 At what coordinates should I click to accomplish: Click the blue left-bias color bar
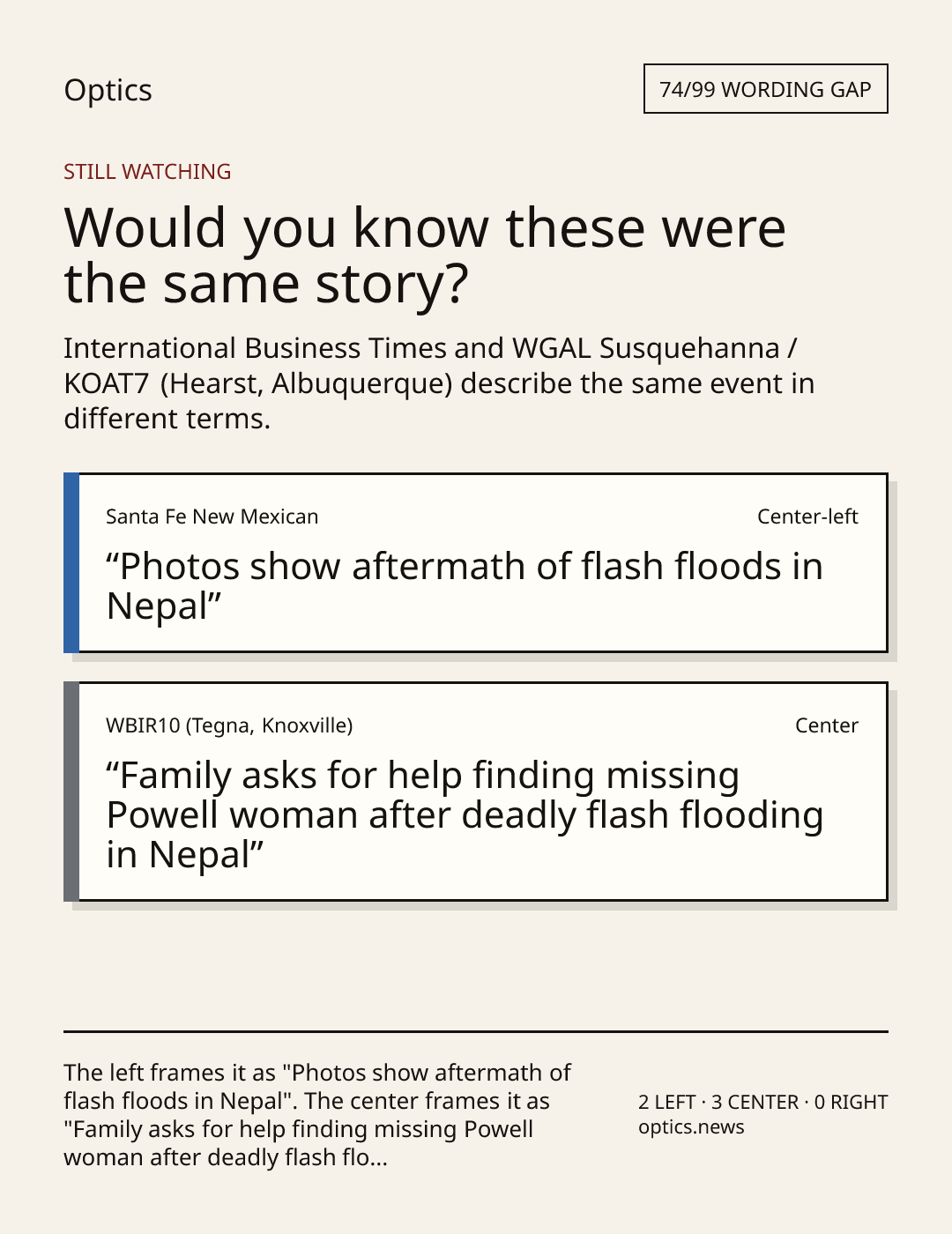pos(71,563)
